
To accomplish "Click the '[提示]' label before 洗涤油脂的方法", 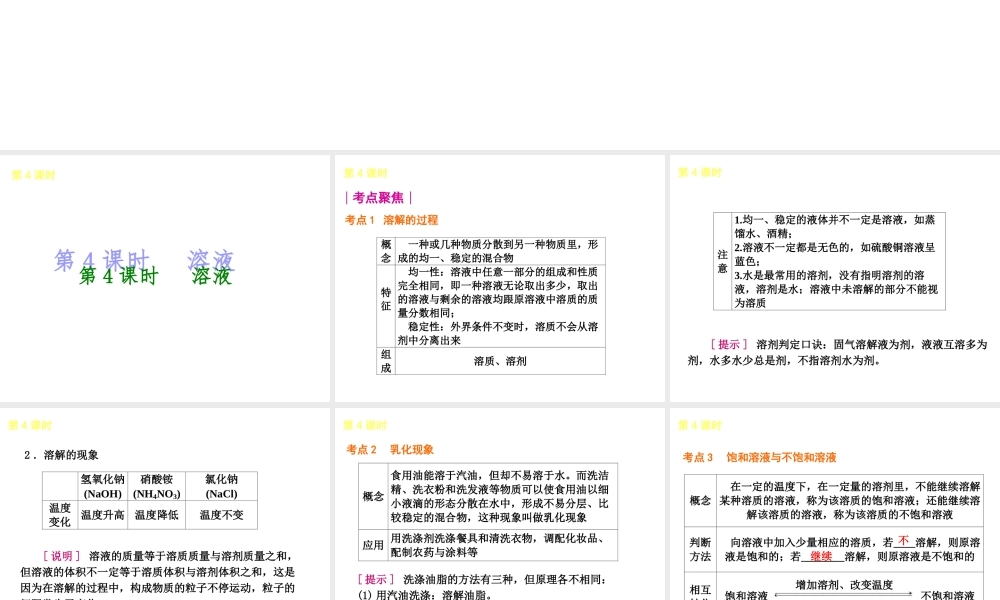I will pos(376,580).
